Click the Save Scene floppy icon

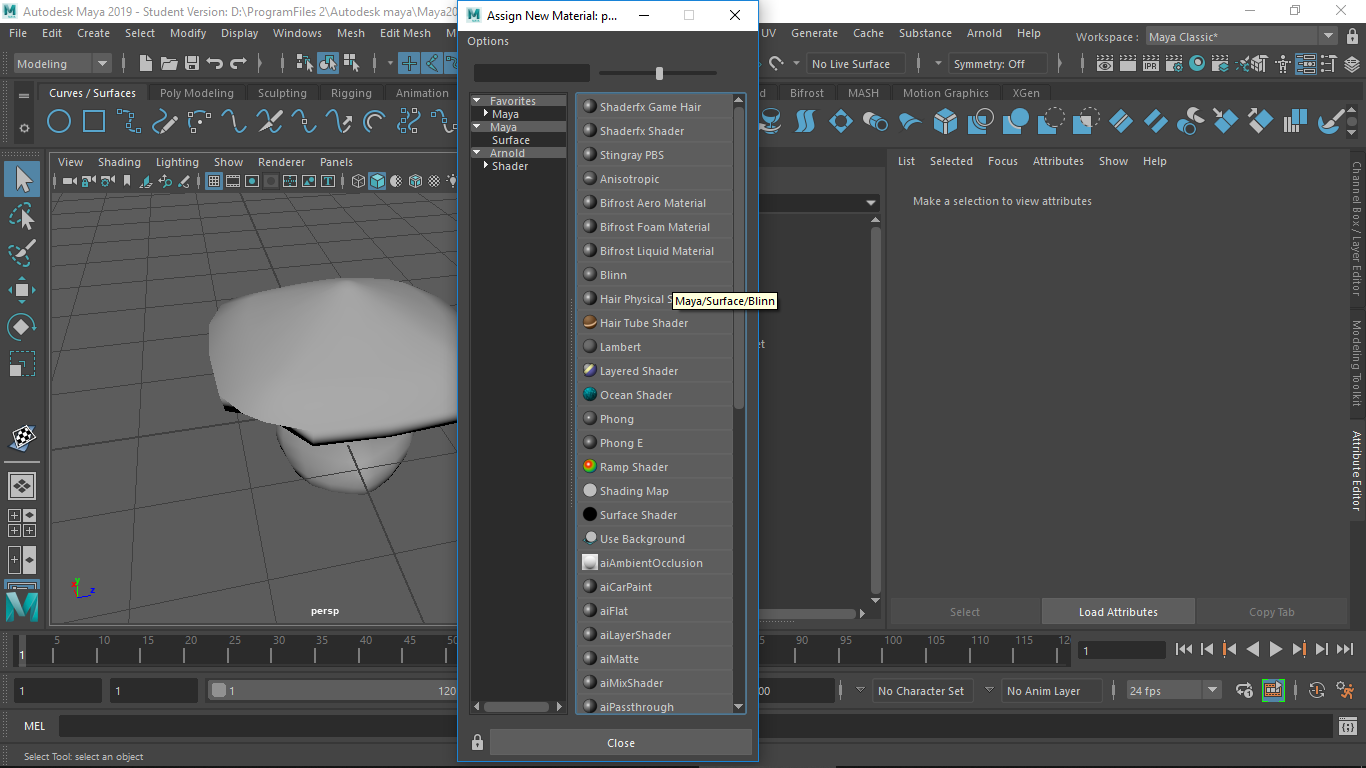pyautogui.click(x=192, y=63)
